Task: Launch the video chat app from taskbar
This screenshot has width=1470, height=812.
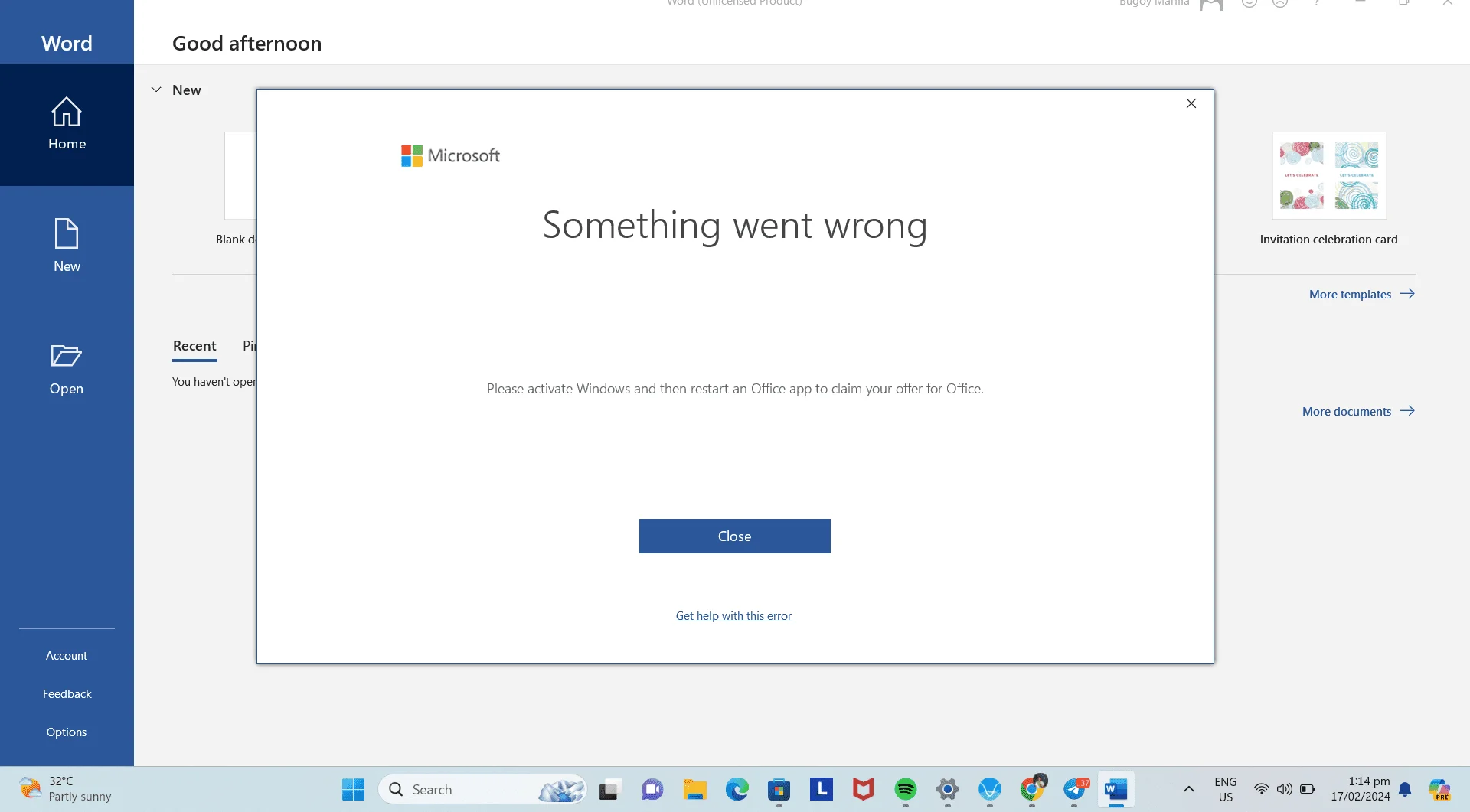Action: tap(652, 790)
